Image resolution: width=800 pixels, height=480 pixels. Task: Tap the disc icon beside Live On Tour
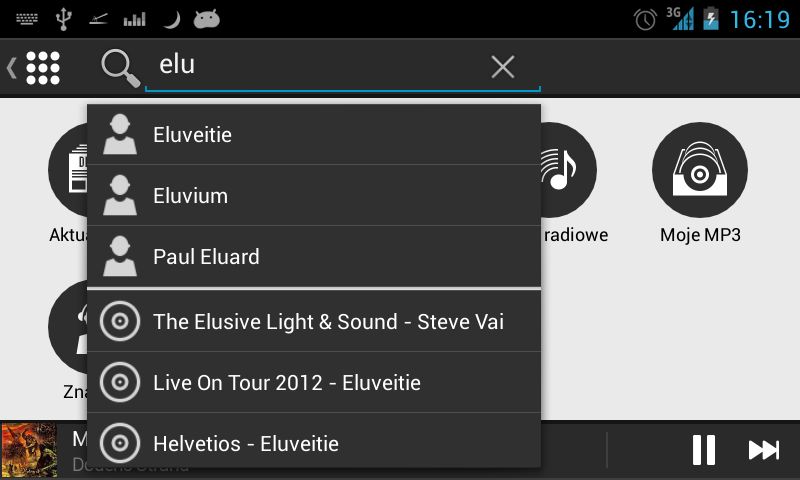[120, 382]
